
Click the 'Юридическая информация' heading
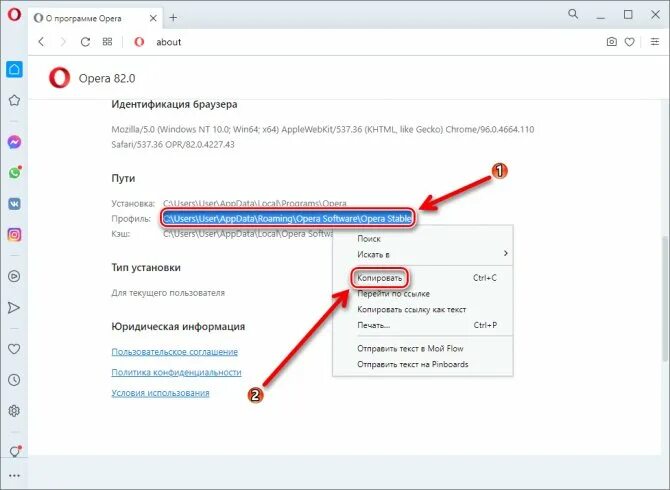coord(178,326)
